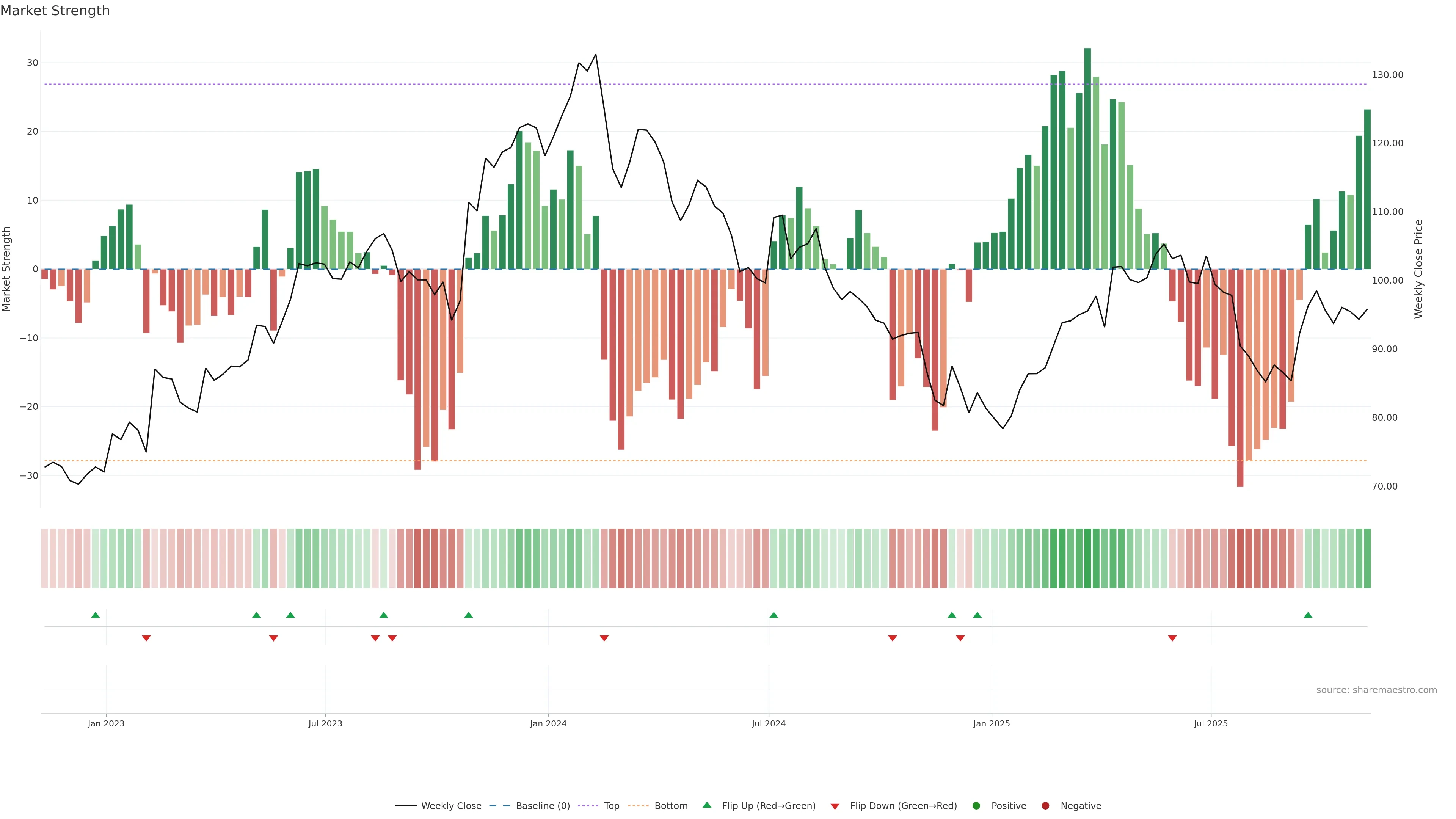
Task: Click the Jan 2024 x-axis label
Action: [x=548, y=723]
